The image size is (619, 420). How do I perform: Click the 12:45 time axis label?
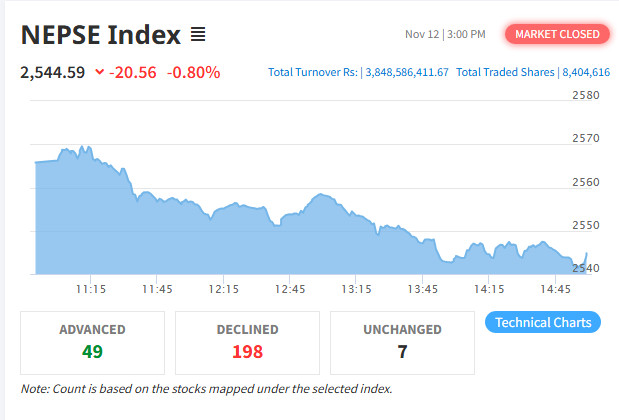pyautogui.click(x=290, y=289)
